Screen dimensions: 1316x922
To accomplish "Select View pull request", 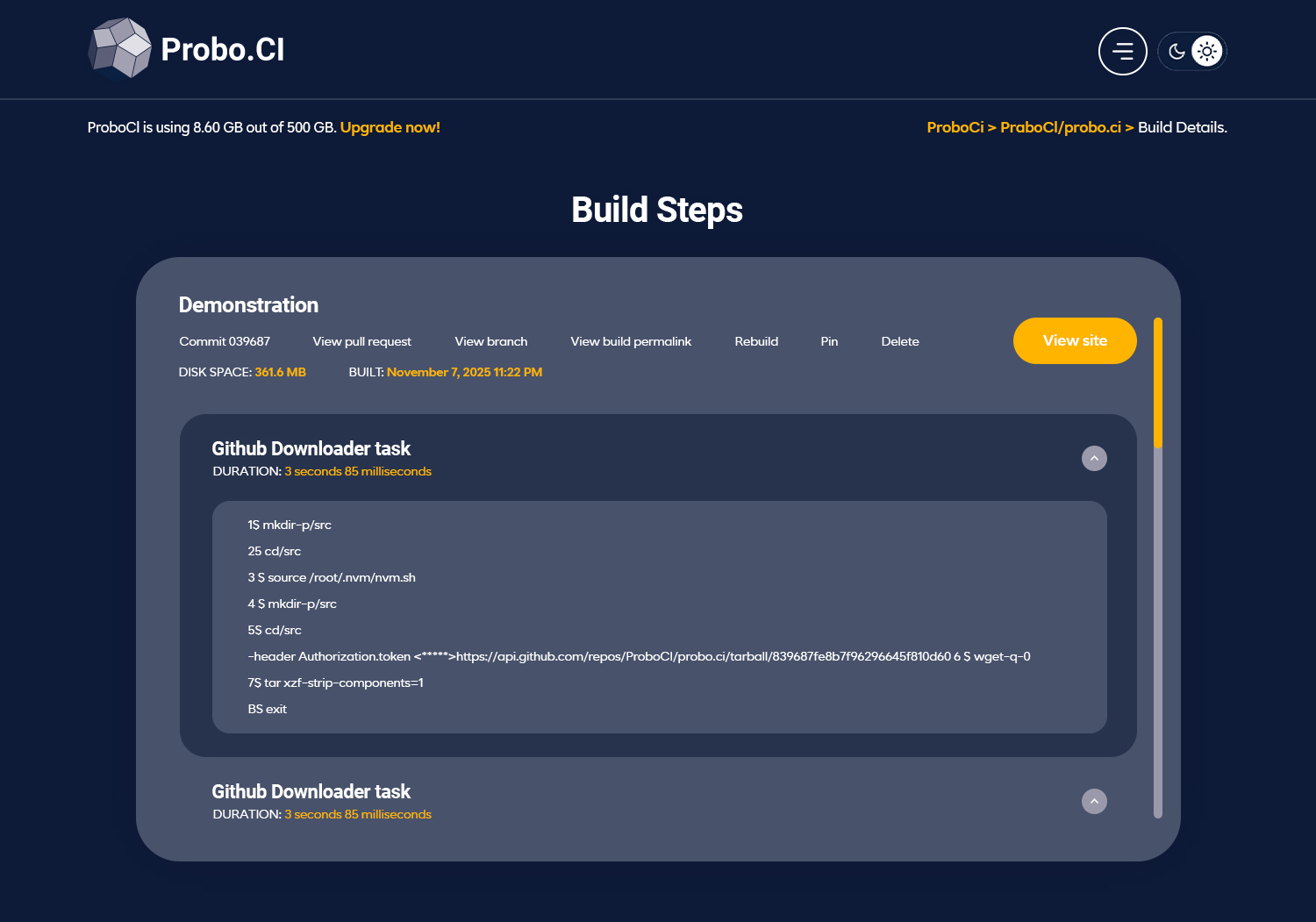I will (x=362, y=341).
